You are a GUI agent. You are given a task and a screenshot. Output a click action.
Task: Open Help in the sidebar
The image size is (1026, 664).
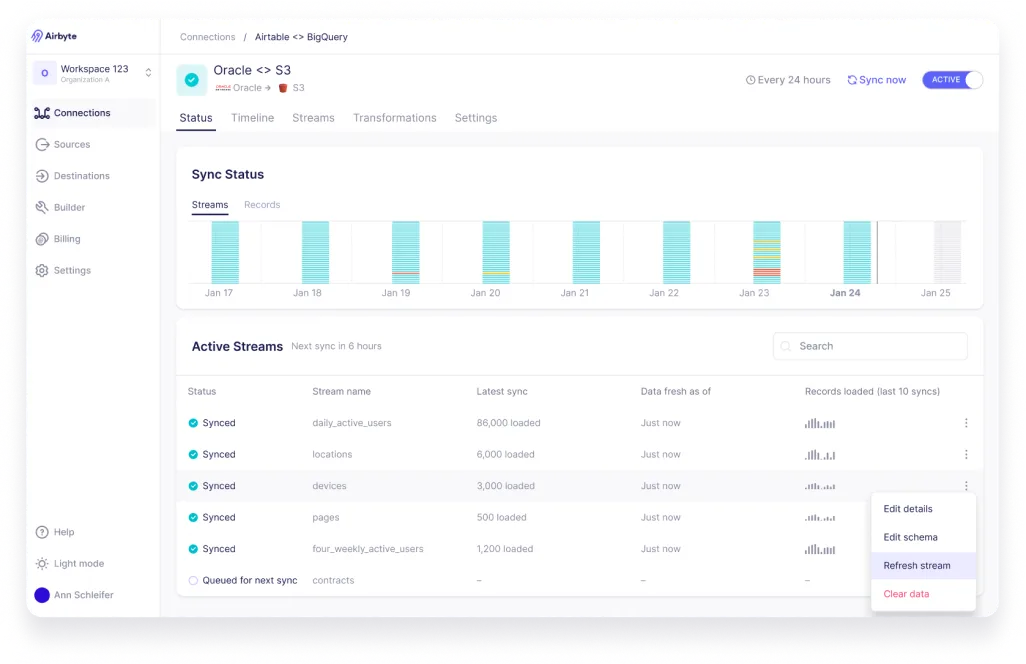(x=55, y=532)
